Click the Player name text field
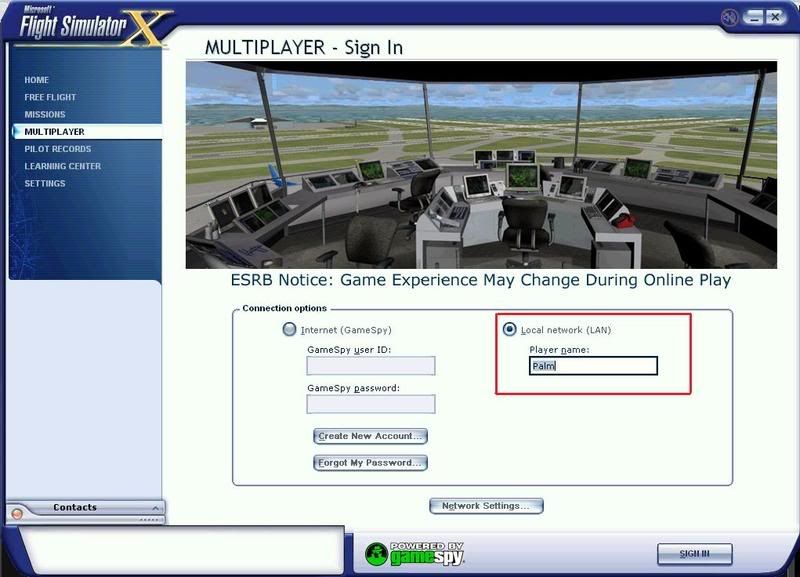The width and height of the screenshot is (800, 577). [593, 366]
